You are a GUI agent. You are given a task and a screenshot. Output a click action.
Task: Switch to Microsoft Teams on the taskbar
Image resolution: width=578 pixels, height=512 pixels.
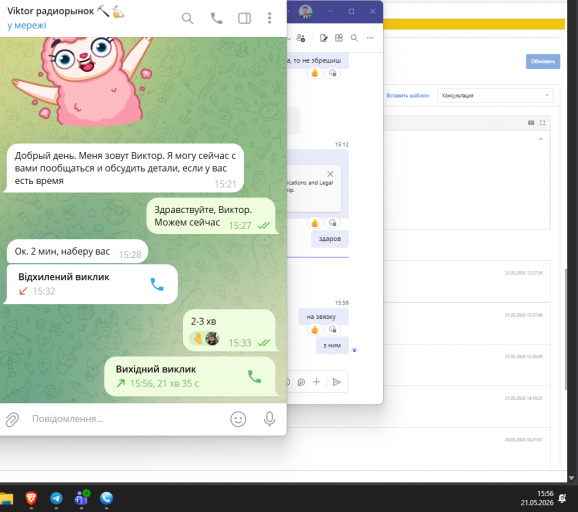(x=81, y=498)
